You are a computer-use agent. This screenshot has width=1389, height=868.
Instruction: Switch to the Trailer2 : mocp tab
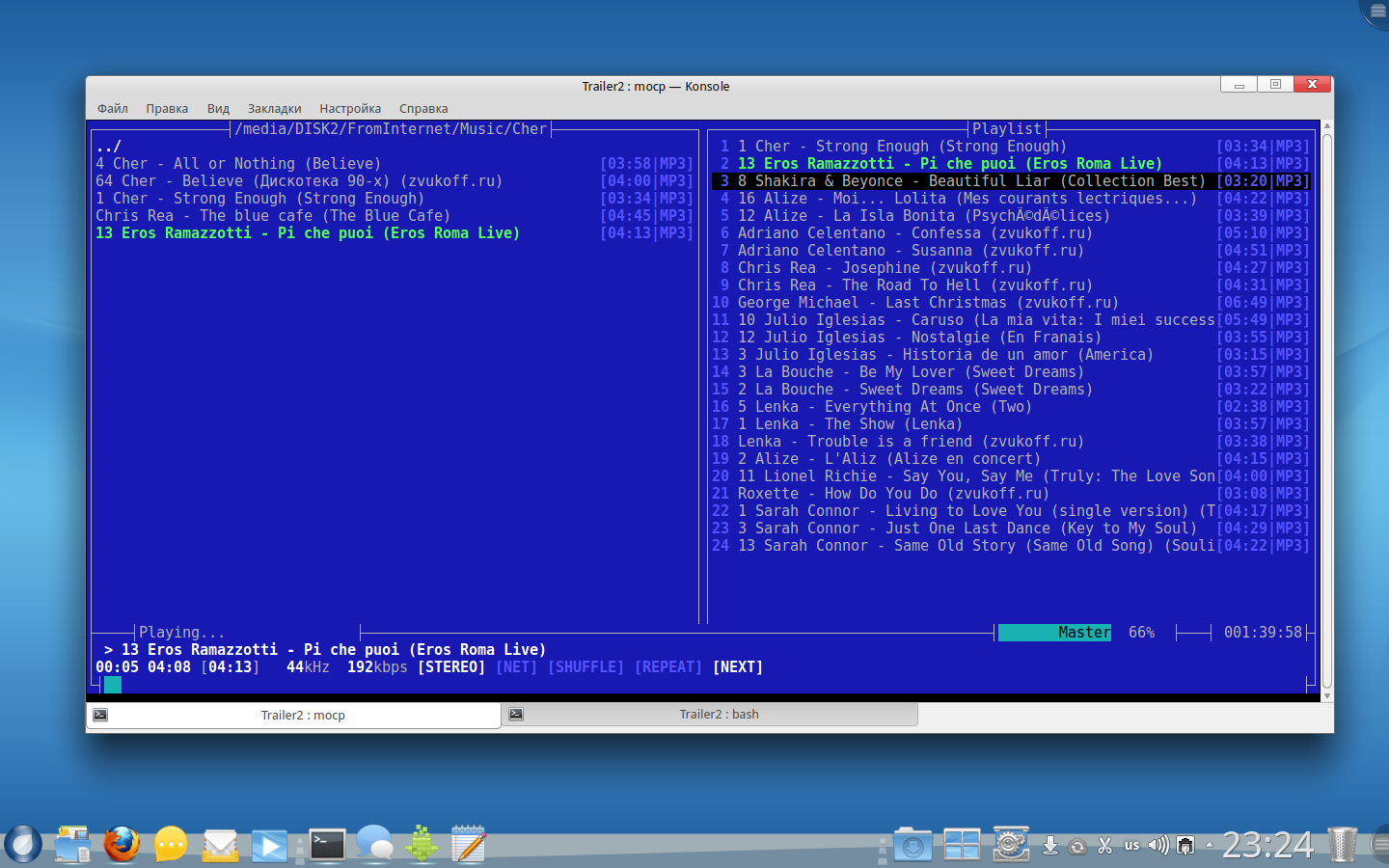[x=293, y=715]
